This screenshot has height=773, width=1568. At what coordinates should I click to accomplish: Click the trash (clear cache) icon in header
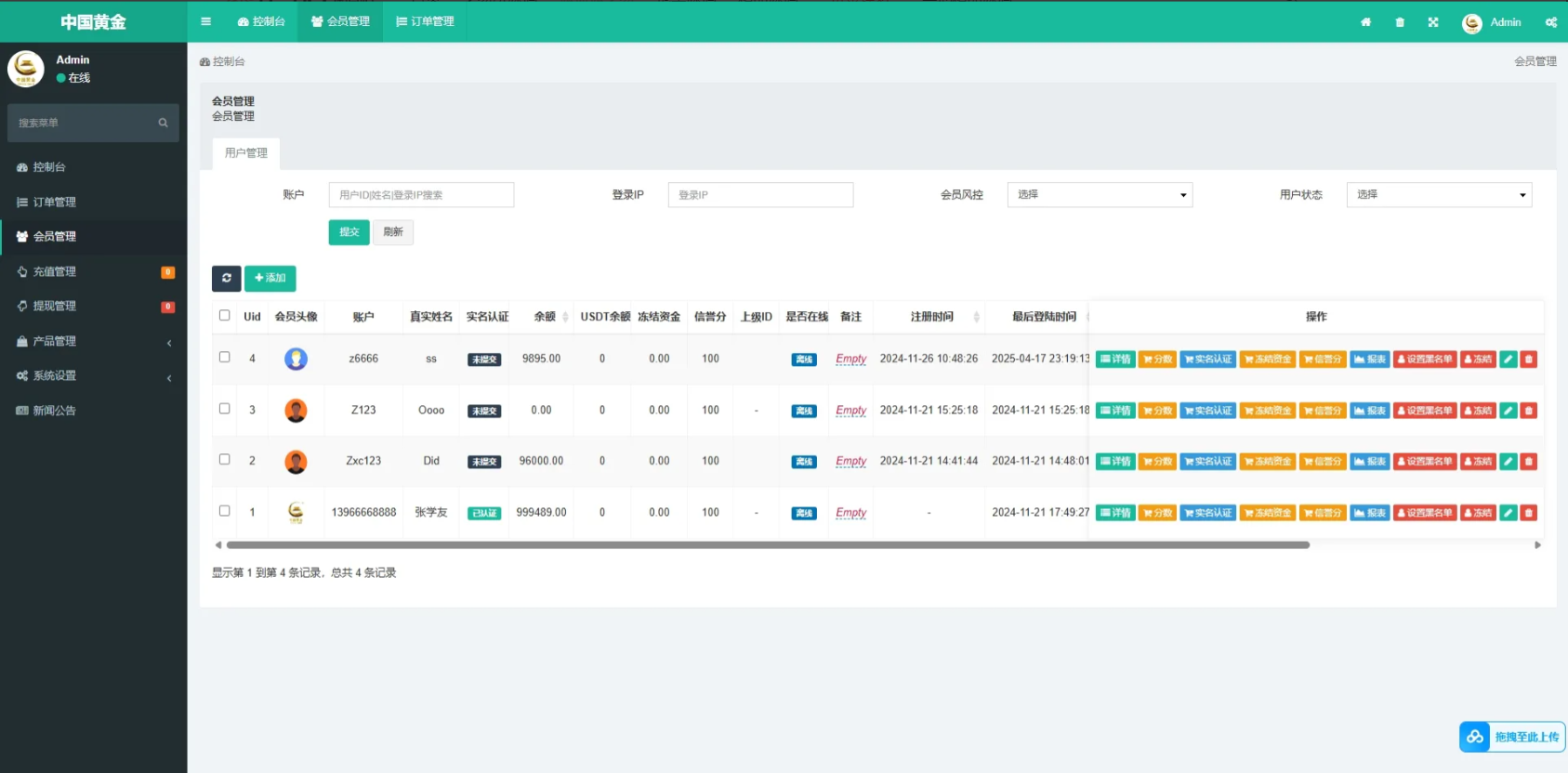click(1400, 22)
